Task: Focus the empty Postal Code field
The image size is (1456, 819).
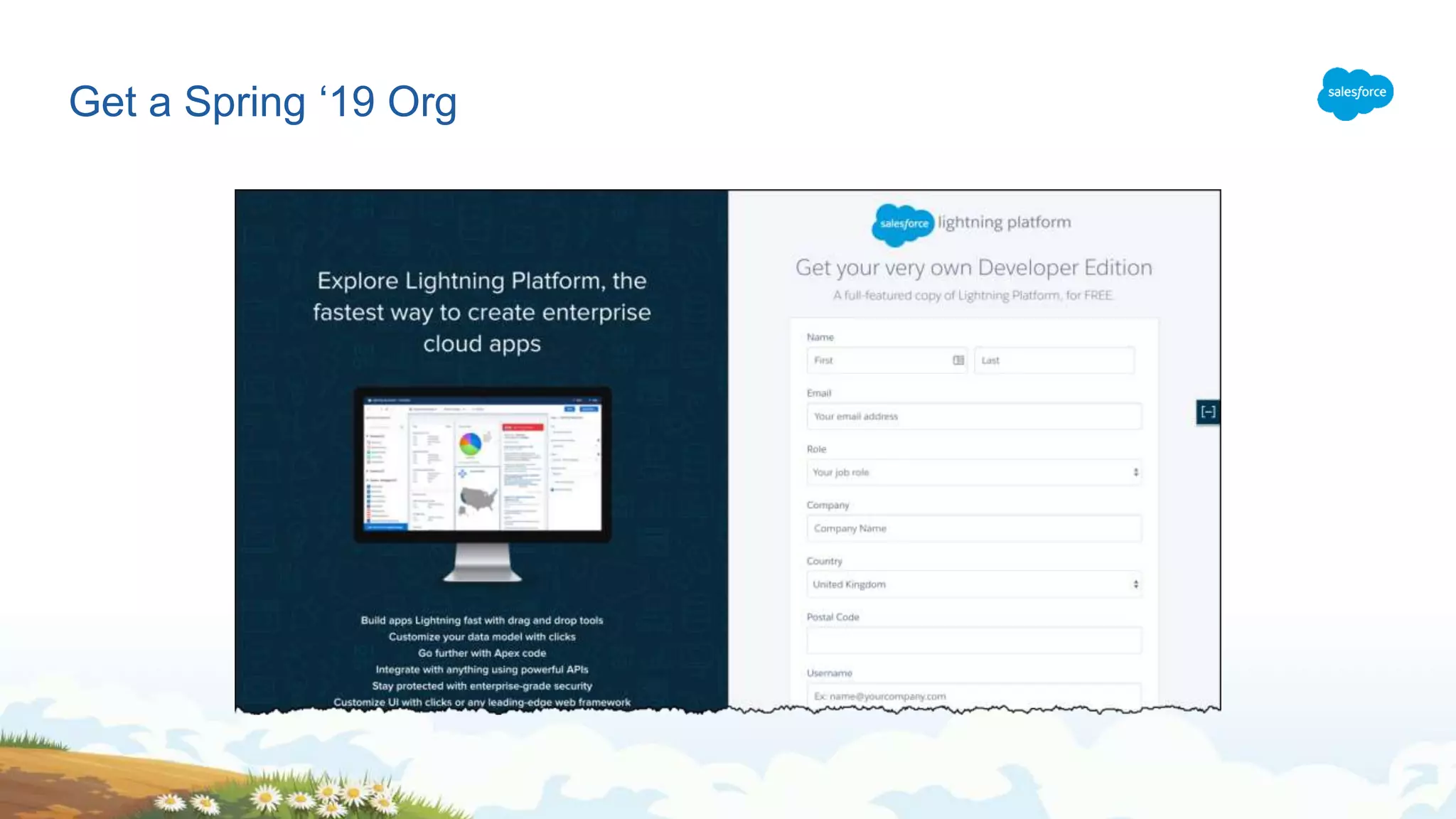Action: (974, 641)
